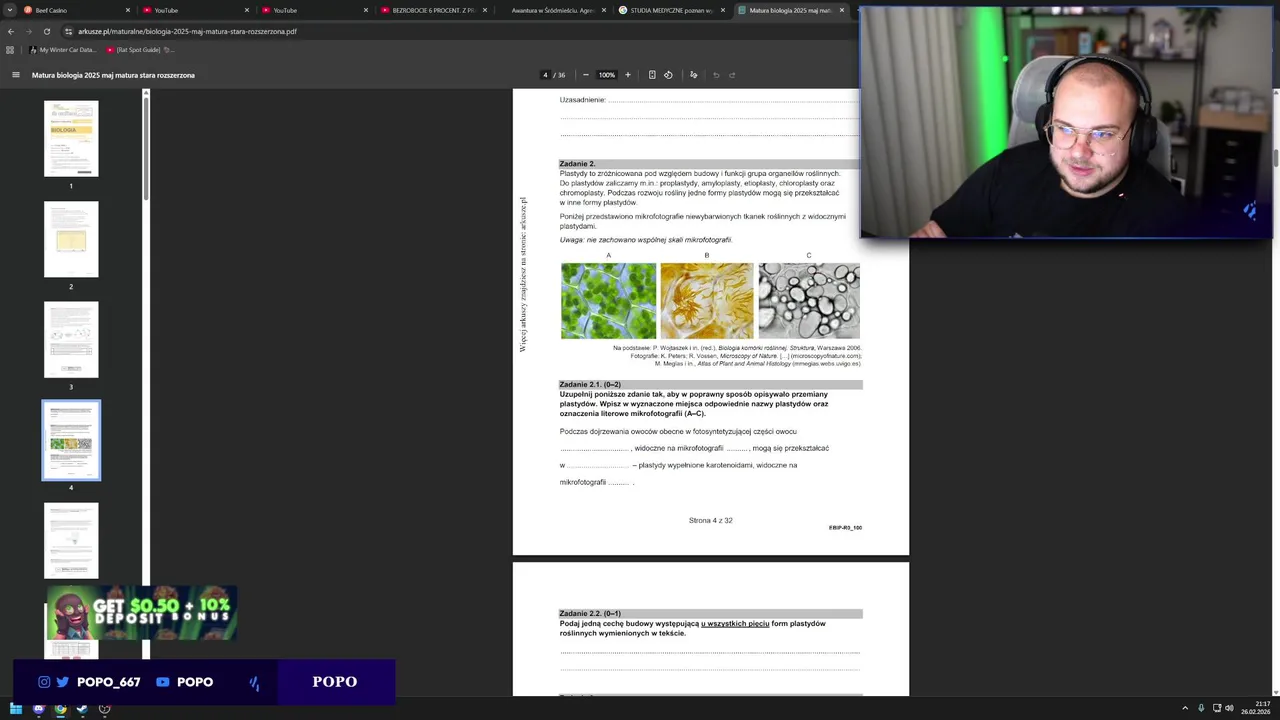The image size is (1280, 720).
Task: Select page 3 thumbnail
Action: 71,340
